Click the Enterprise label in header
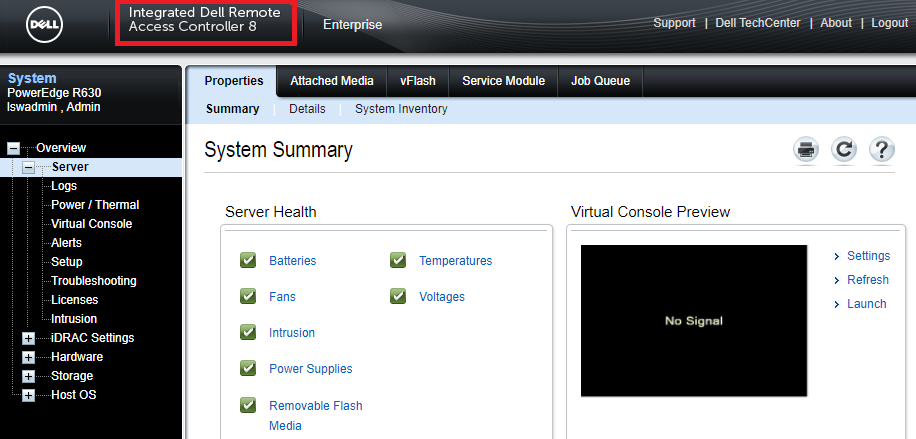Screen dimensions: 916x439 click(x=352, y=25)
